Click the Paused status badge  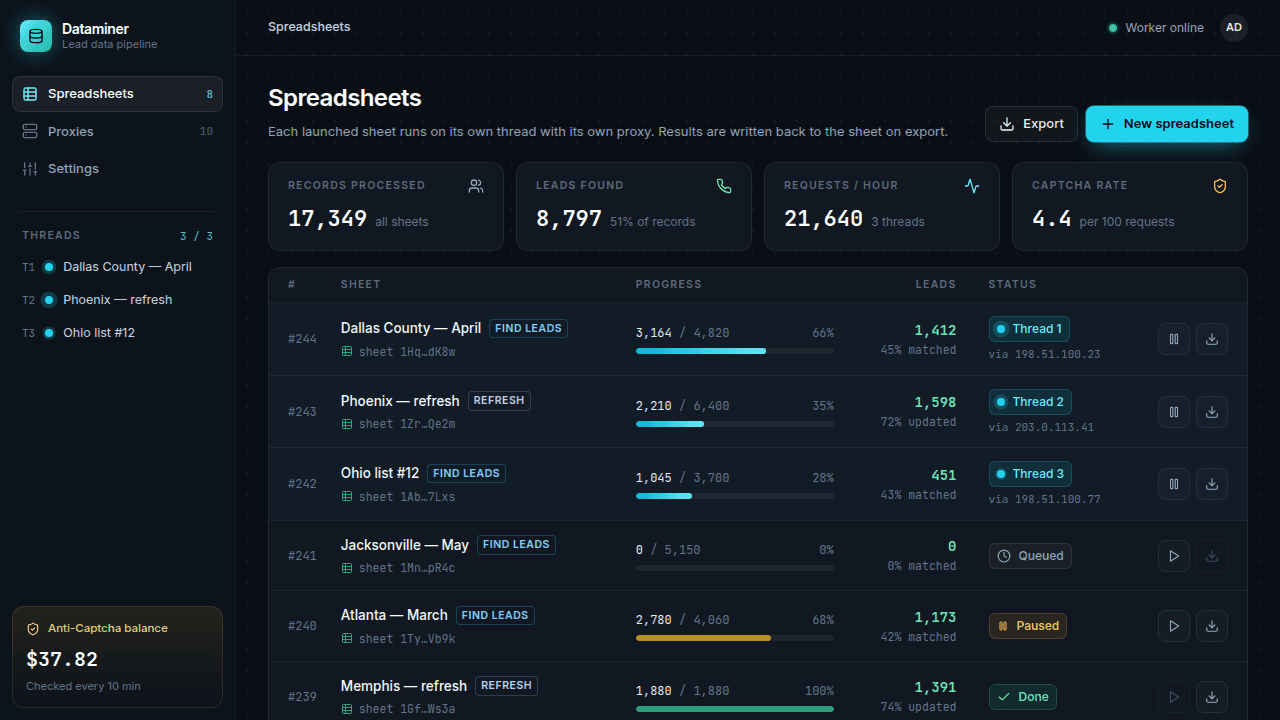[x=1028, y=626]
